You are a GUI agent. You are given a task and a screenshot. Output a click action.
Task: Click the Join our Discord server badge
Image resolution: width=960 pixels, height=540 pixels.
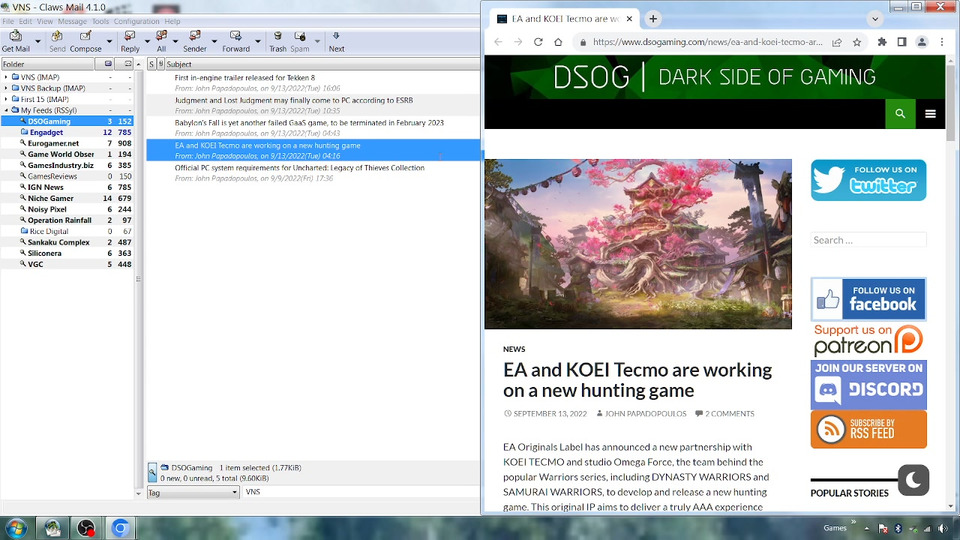coord(868,384)
